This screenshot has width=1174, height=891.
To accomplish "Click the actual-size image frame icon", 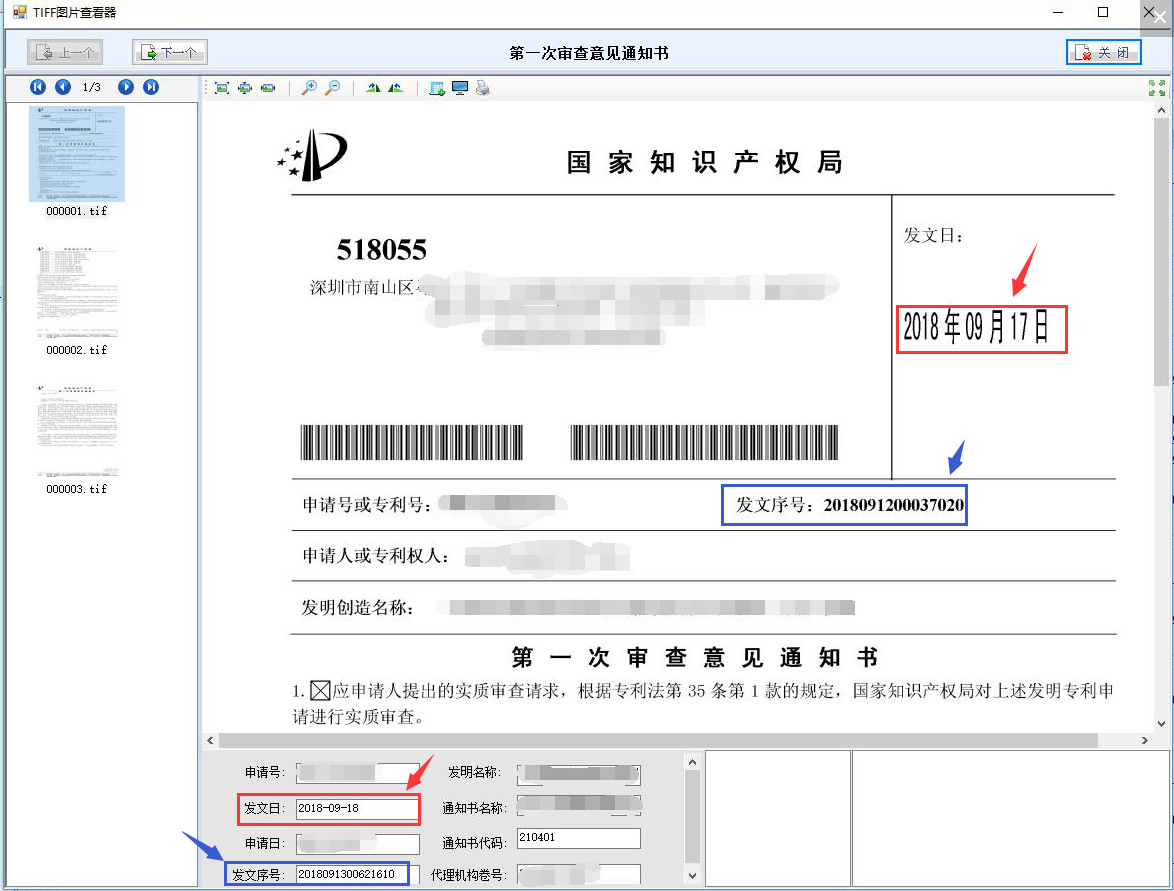I will click(x=222, y=88).
